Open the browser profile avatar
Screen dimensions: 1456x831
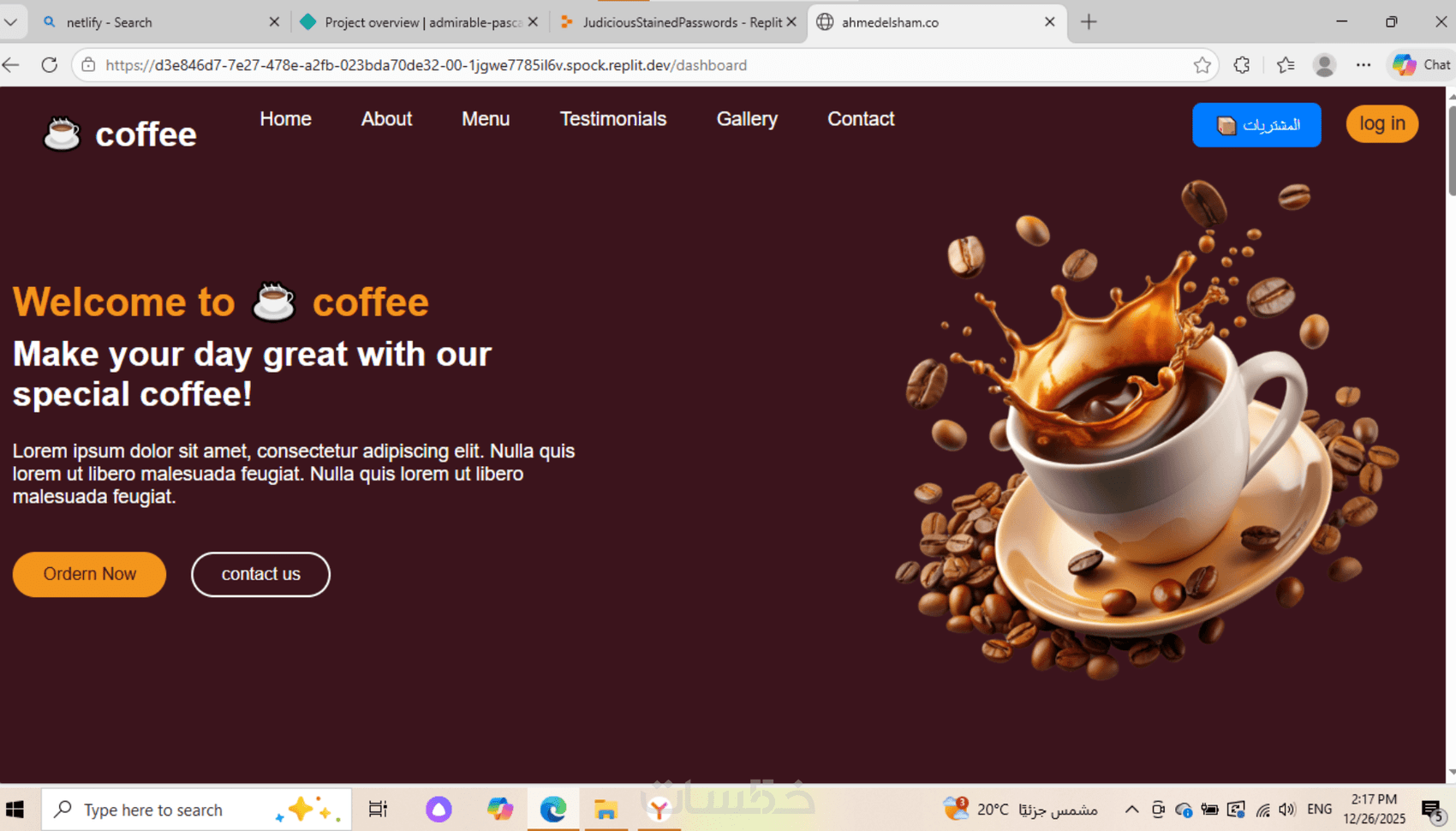[1324, 65]
